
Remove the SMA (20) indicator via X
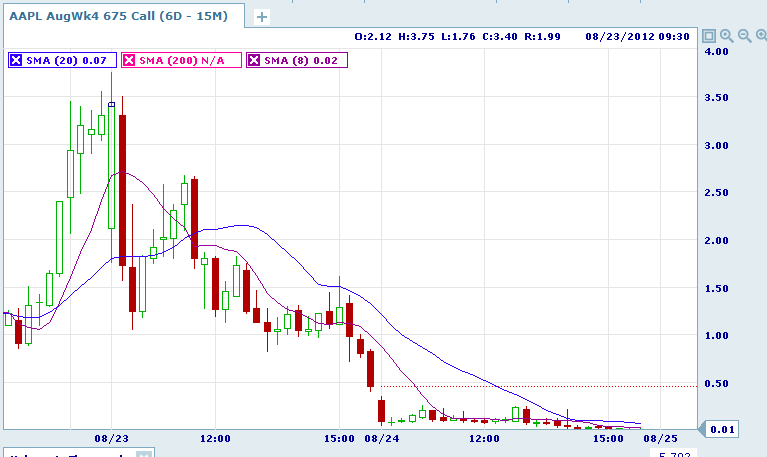tap(15, 61)
